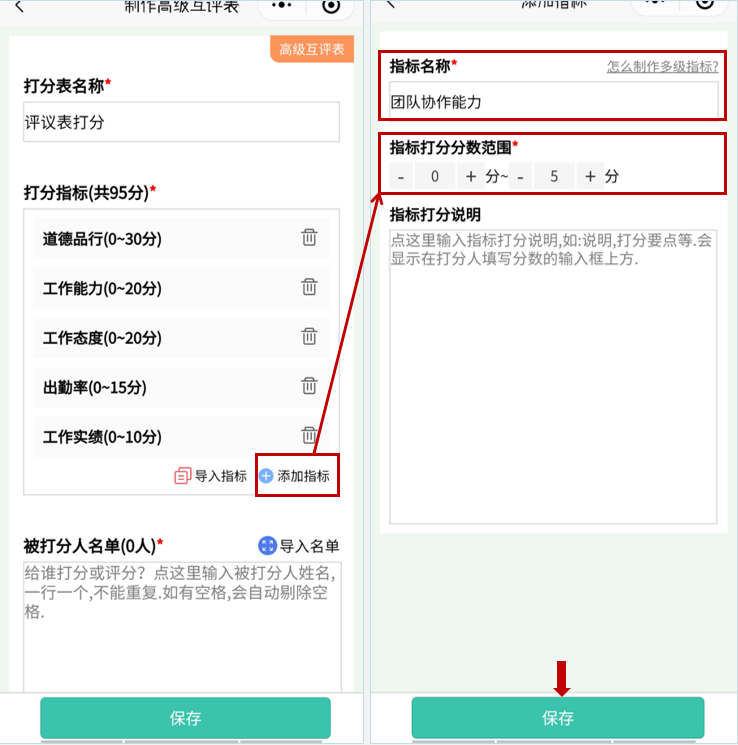This screenshot has width=738, height=745.
Task: Remove 出勤率 using its trash icon
Action: coord(309,385)
